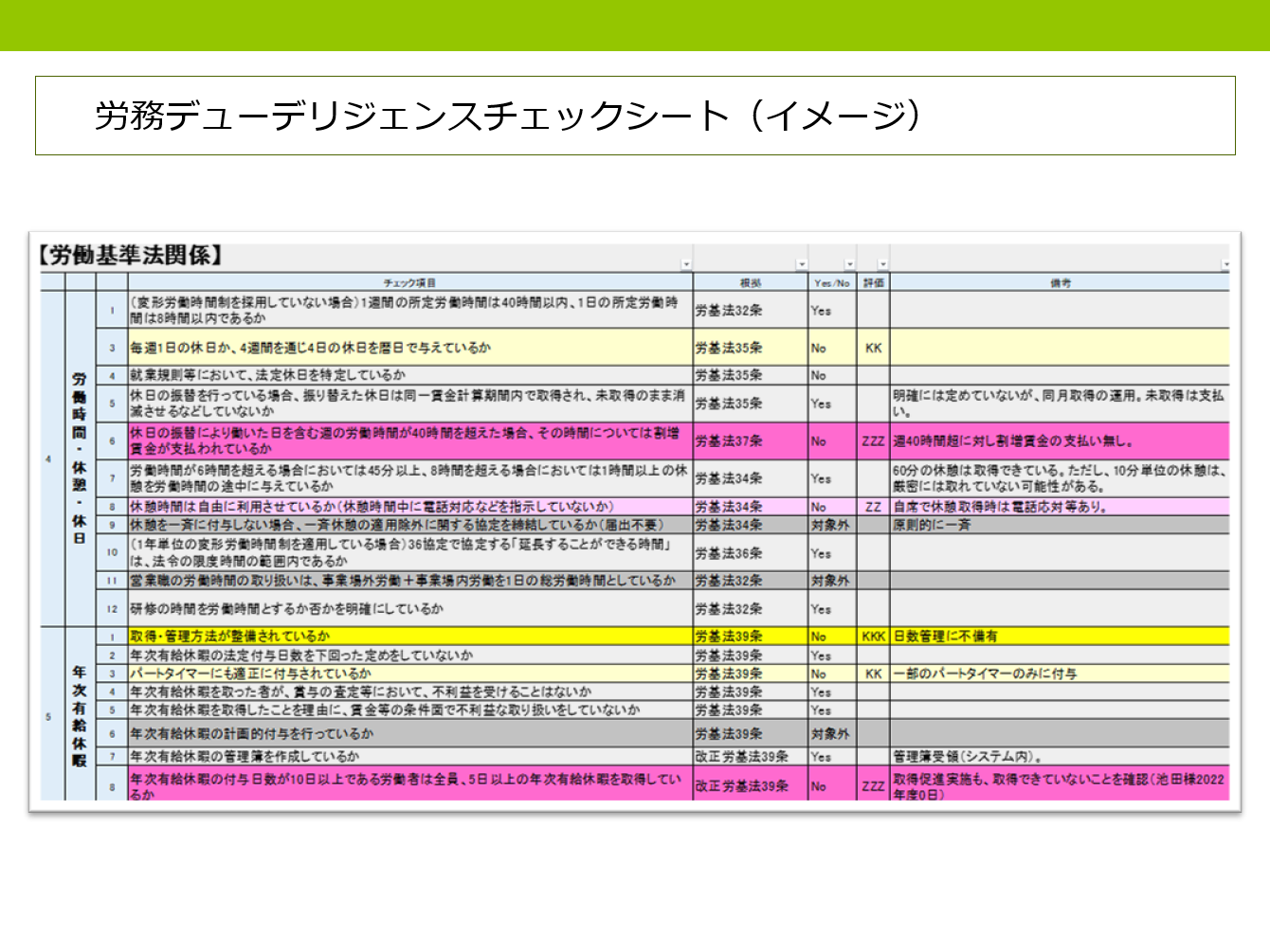Click the KK rating in the 毎週1日の休日 row
1270x952 pixels.
(874, 348)
